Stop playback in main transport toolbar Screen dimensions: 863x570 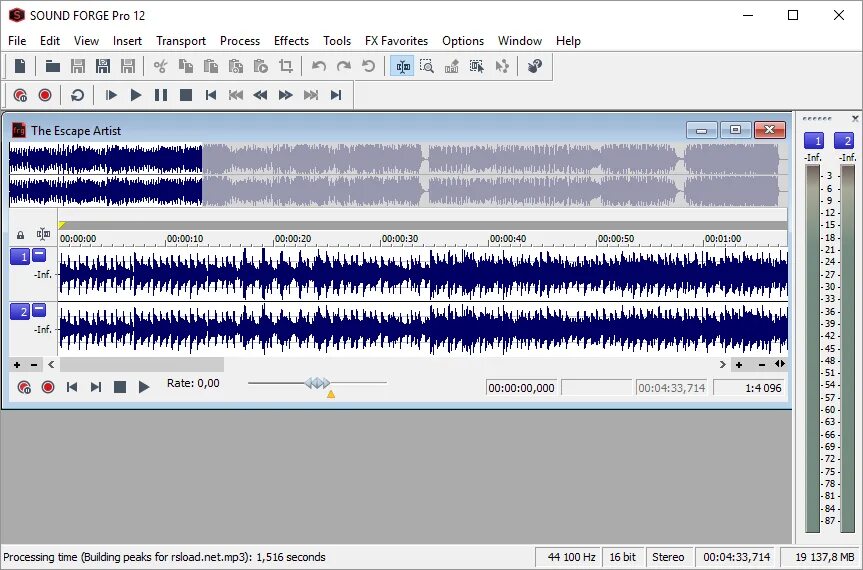tap(186, 95)
